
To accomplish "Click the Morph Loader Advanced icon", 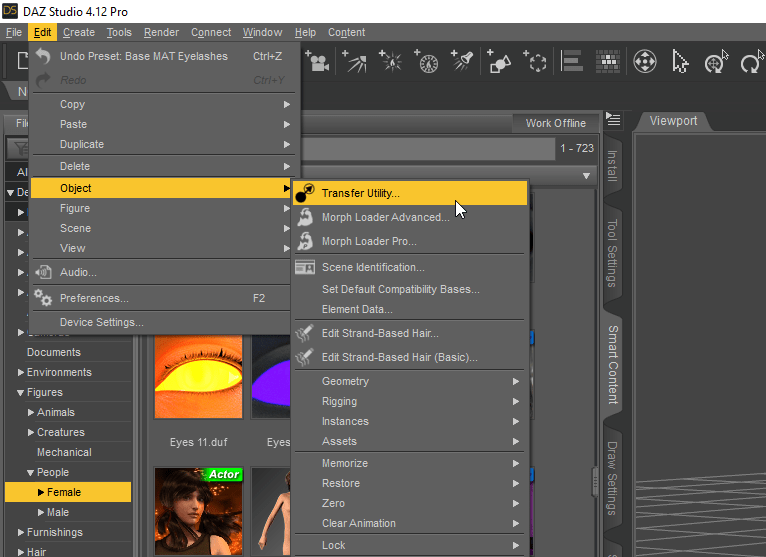I will 305,217.
